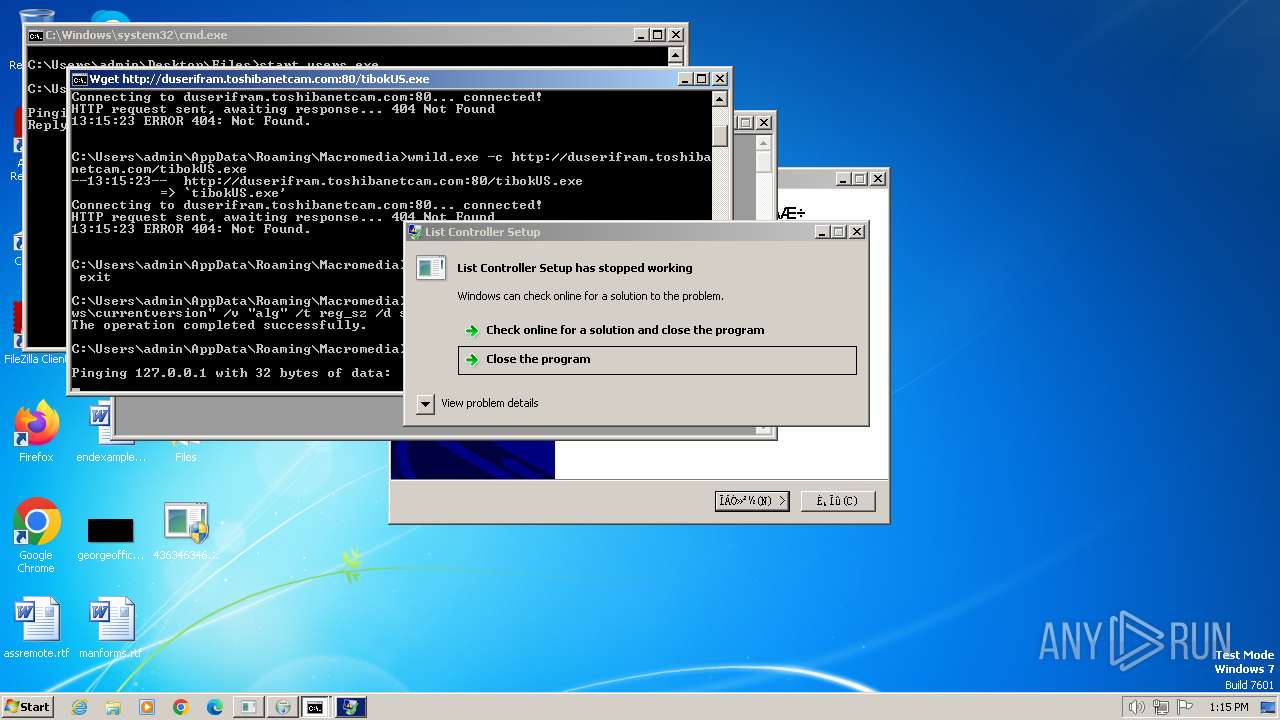Open the Start menu

(x=27, y=706)
